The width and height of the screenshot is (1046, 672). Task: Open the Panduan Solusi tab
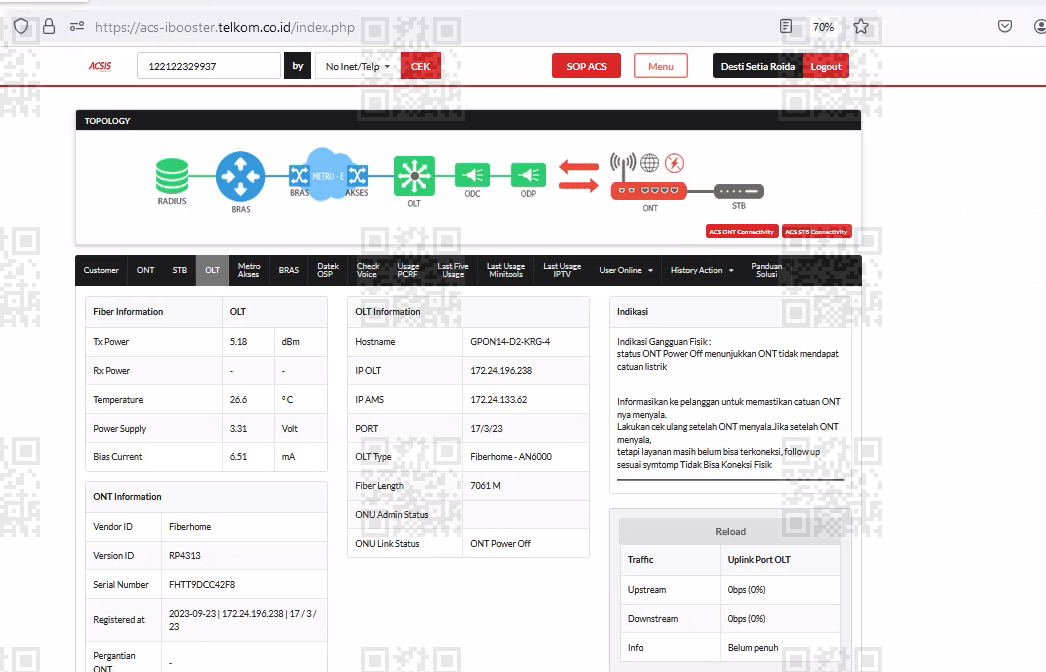click(x=766, y=270)
